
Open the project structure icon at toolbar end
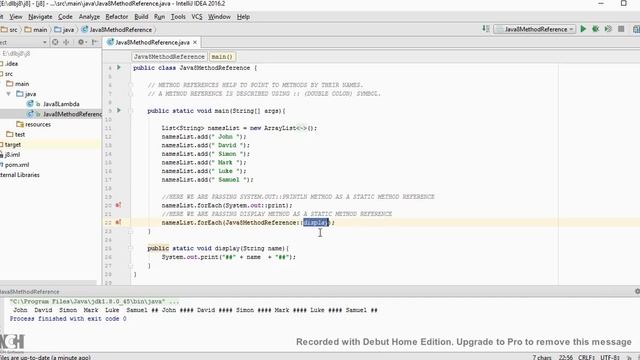[636, 29]
